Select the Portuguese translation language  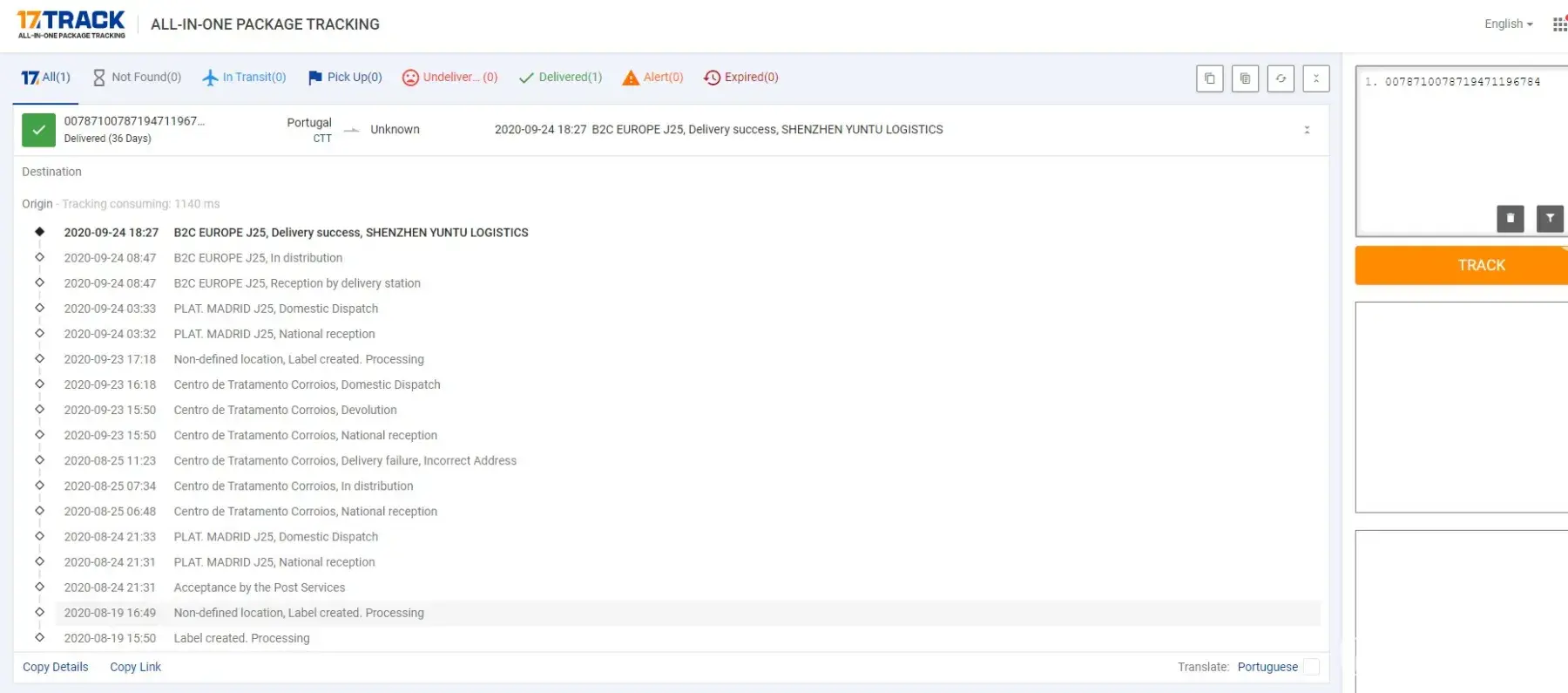(1267, 667)
